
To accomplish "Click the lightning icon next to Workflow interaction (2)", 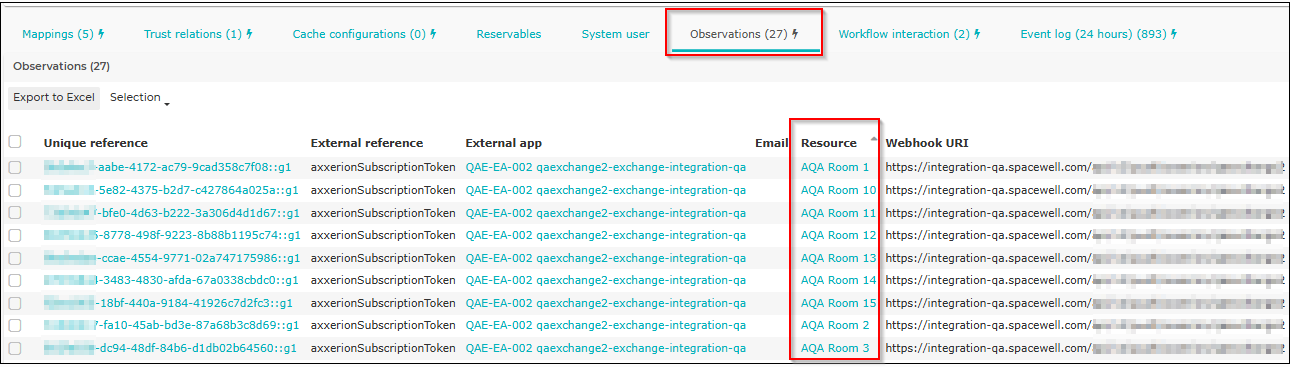I will click(977, 34).
